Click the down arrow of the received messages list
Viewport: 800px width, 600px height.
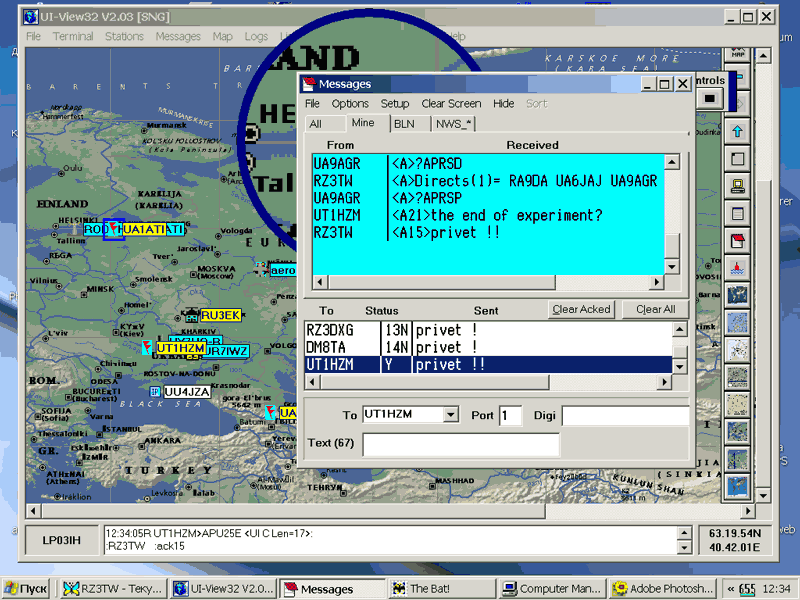672,267
